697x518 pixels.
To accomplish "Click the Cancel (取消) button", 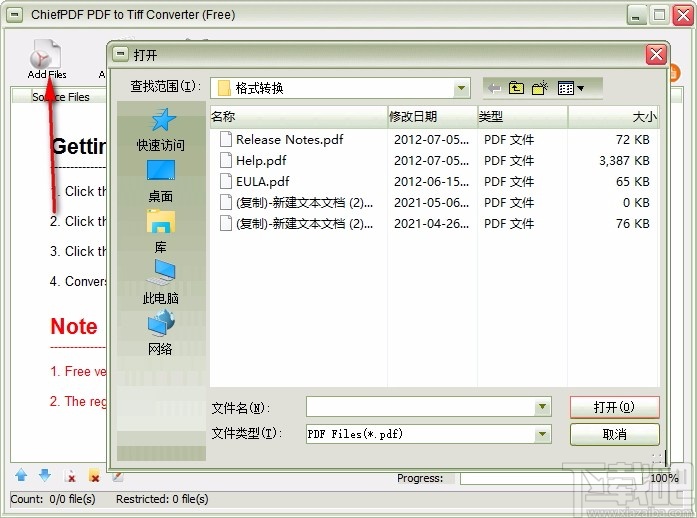I will (x=614, y=434).
